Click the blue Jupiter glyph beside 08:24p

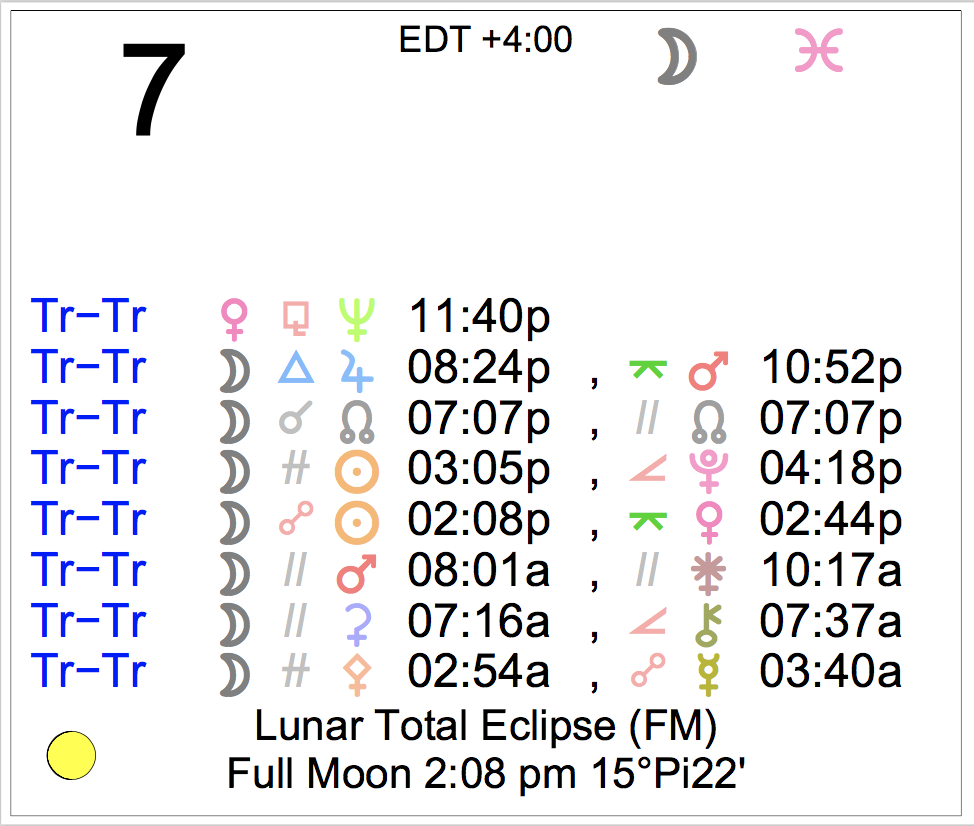tap(356, 368)
